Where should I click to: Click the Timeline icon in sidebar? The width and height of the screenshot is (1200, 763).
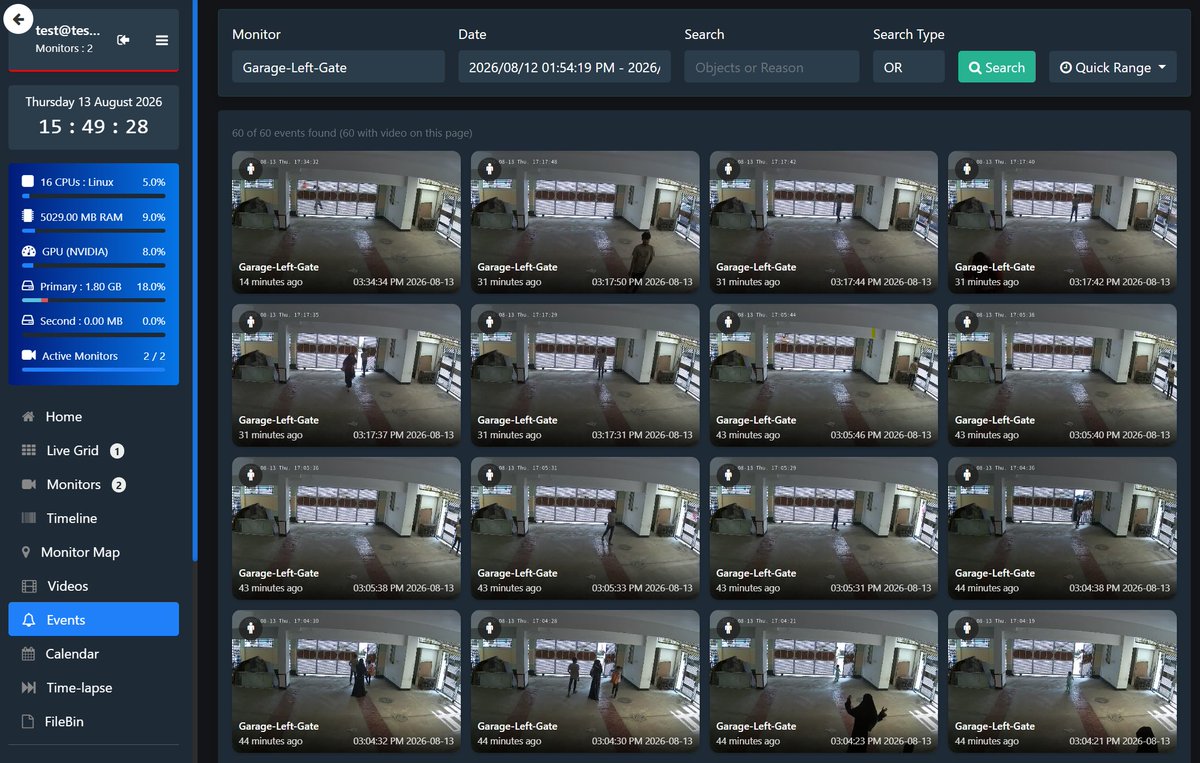(x=28, y=519)
